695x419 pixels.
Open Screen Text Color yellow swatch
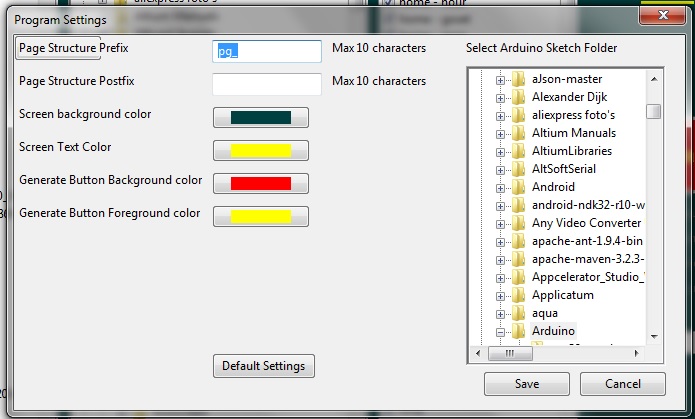(x=261, y=150)
